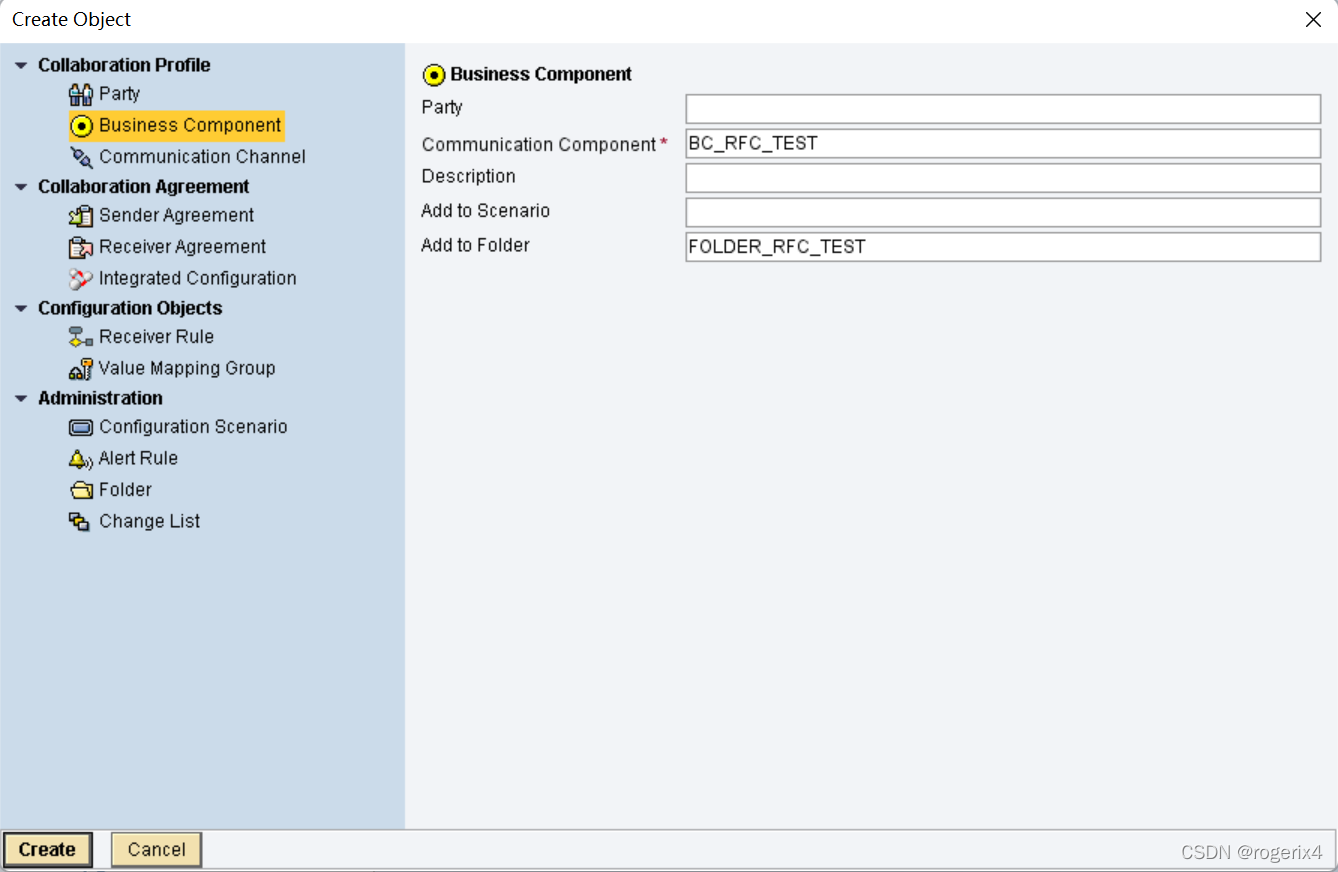Click the Receiver Agreement icon
The width and height of the screenshot is (1338, 872).
tap(81, 247)
